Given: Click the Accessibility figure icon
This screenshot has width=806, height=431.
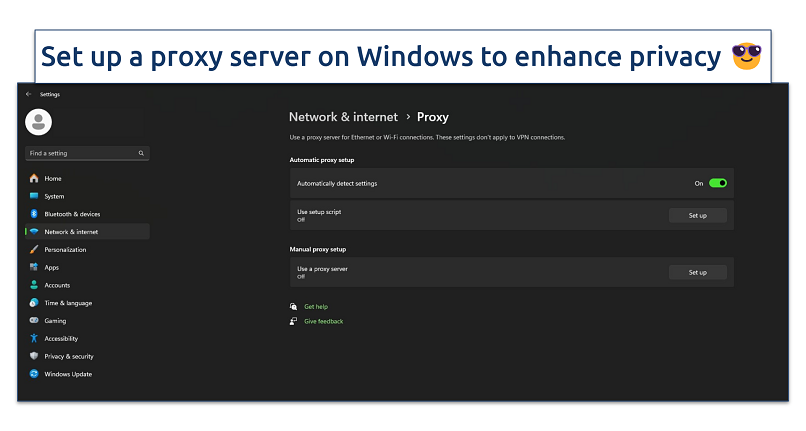Looking at the screenshot, I should click(34, 338).
